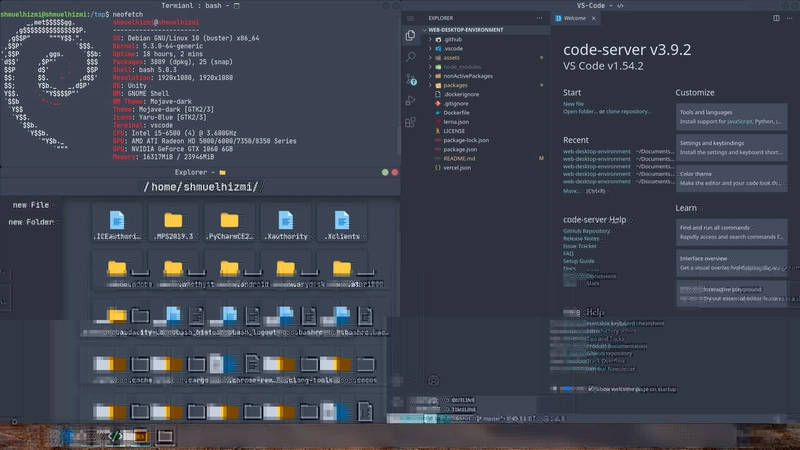
Task: Click the More... link under Recent
Action: click(571, 191)
